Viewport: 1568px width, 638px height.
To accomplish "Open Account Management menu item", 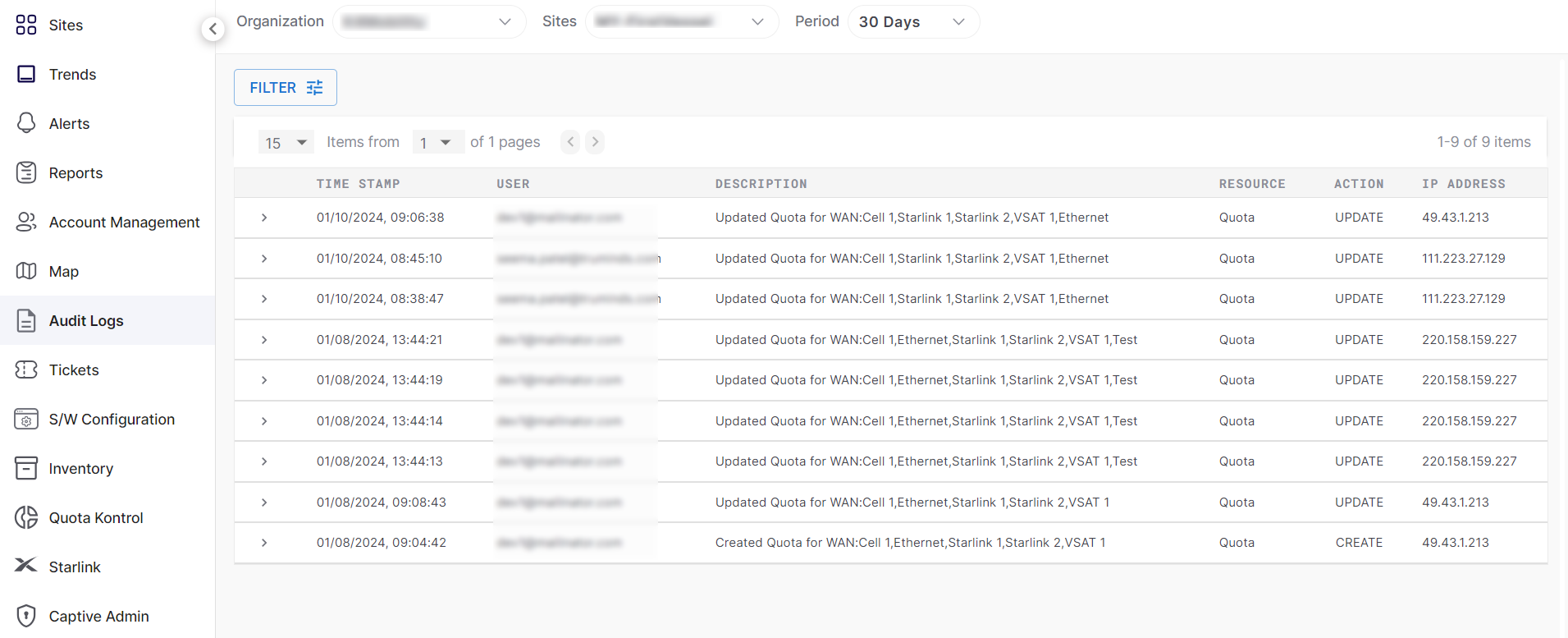I will coord(124,223).
